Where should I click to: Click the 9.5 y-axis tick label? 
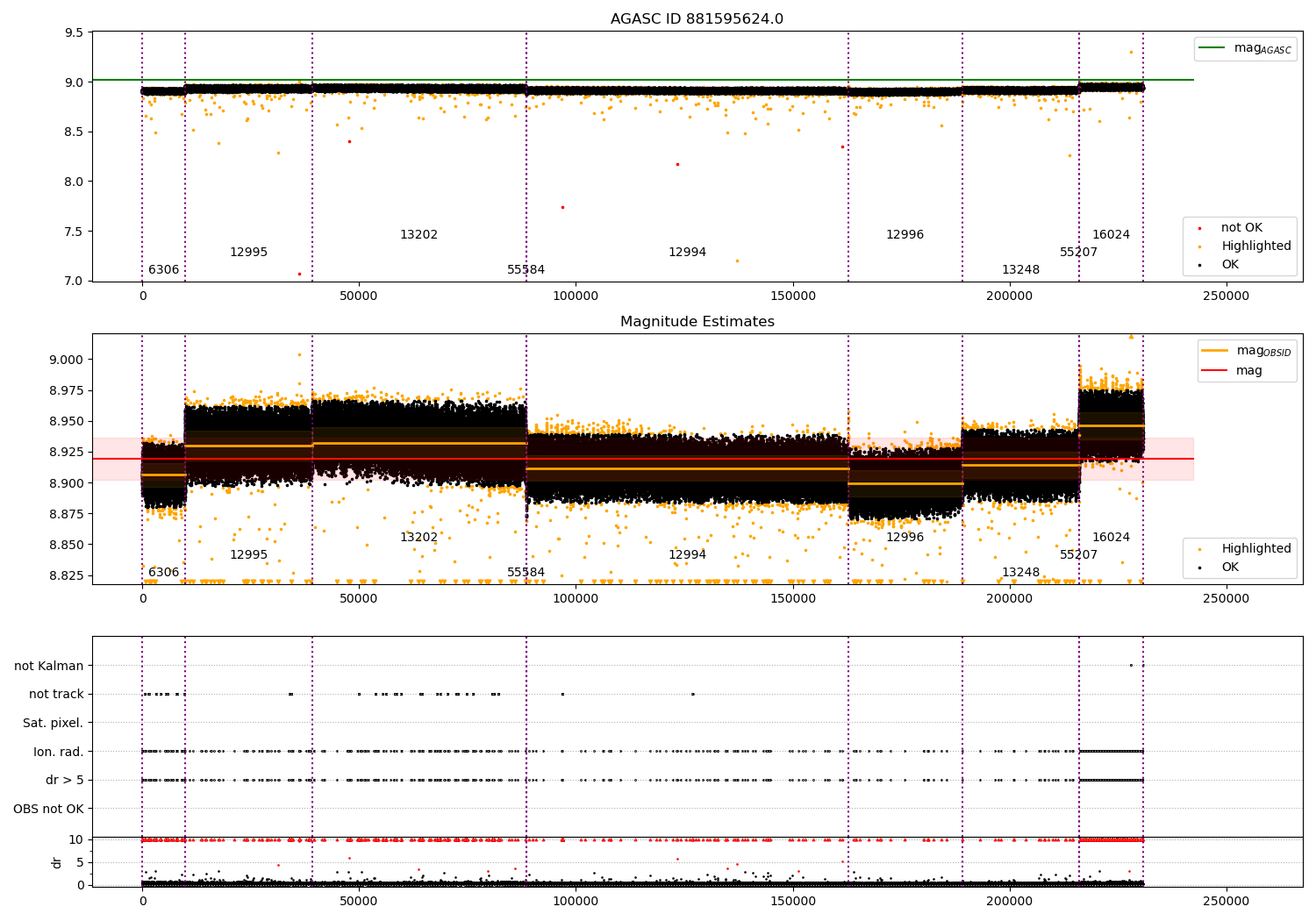[x=75, y=33]
